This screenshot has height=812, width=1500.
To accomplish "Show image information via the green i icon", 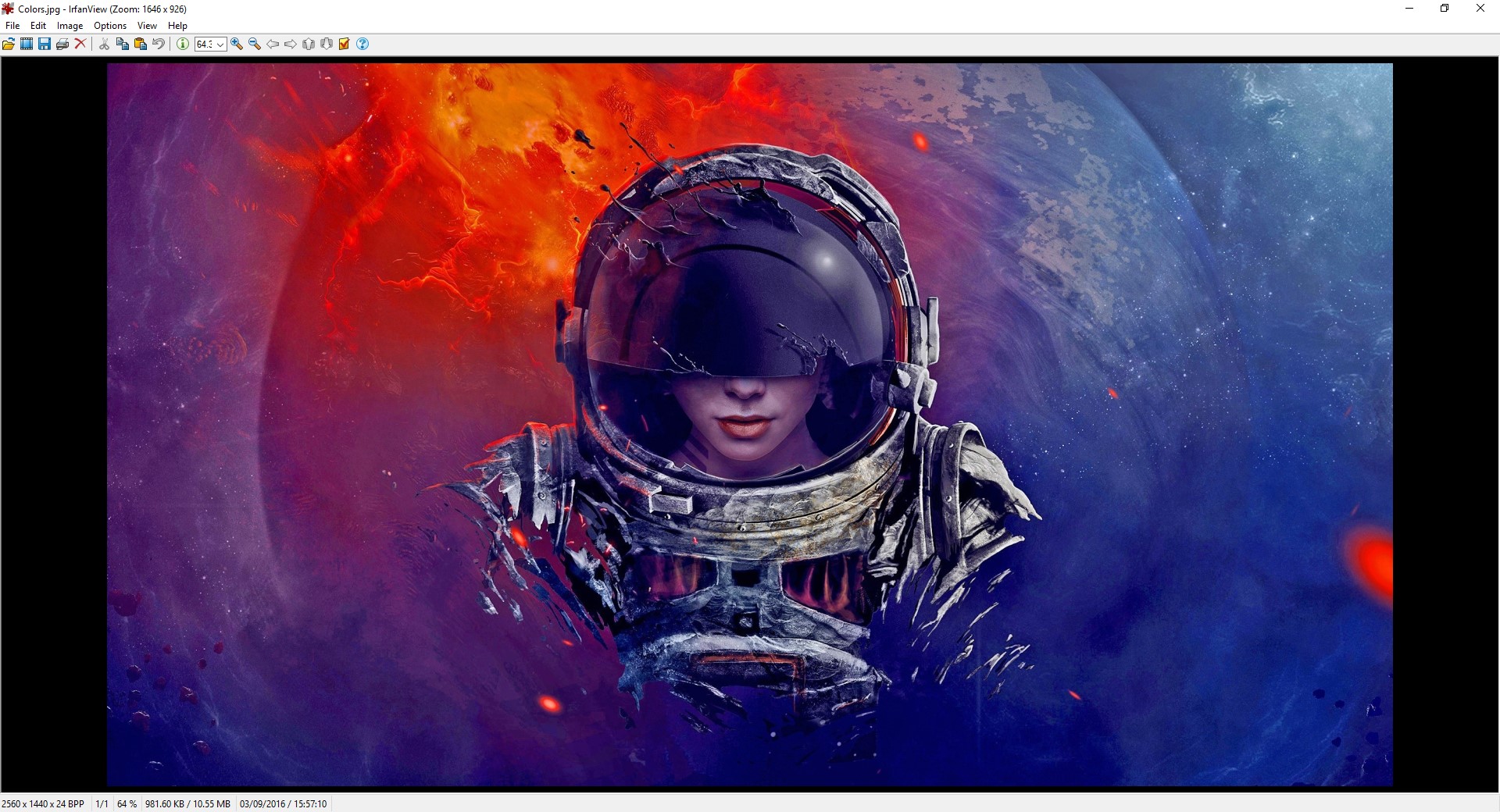I will (182, 45).
